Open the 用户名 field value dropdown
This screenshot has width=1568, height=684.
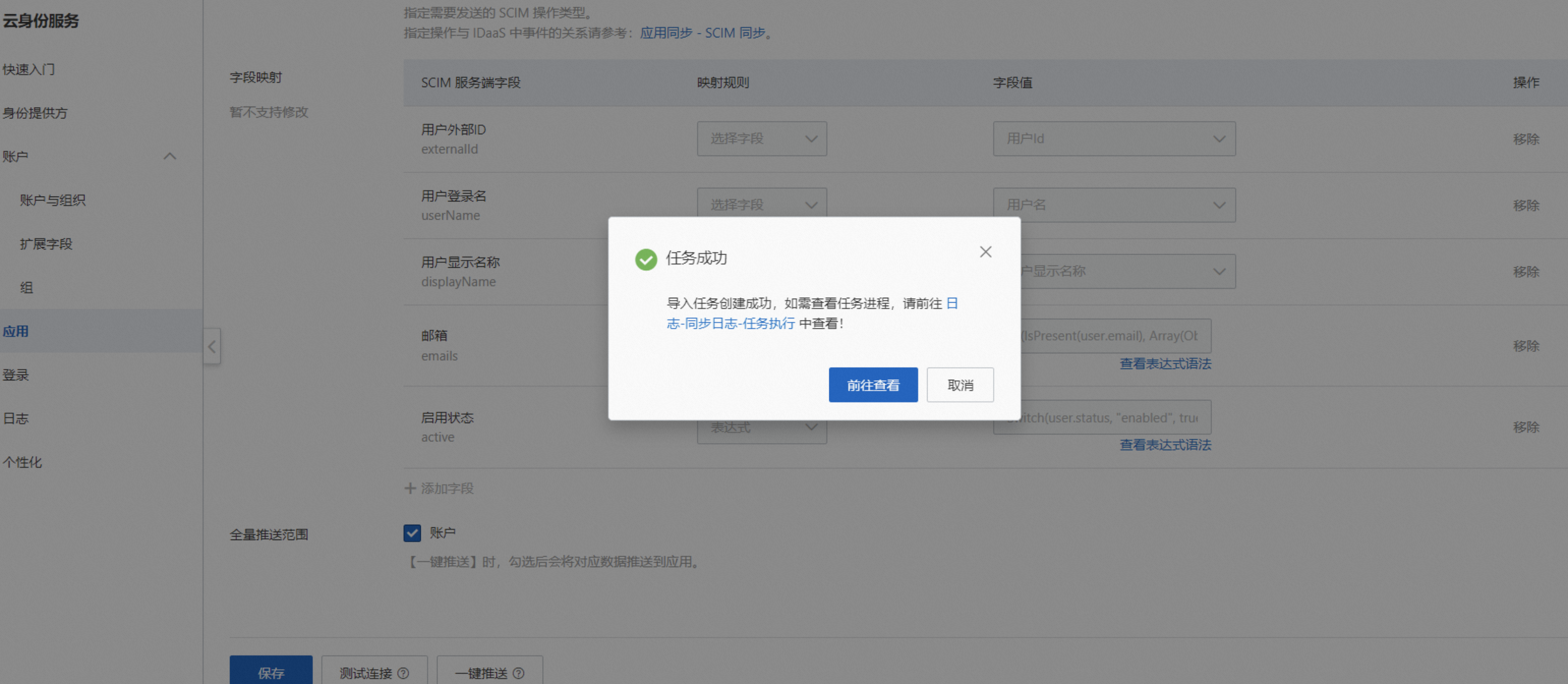[1113, 205]
